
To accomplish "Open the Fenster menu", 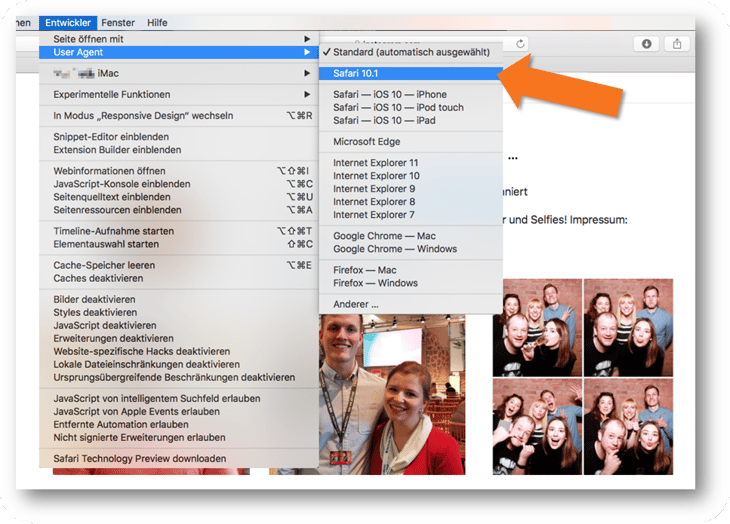I will tap(118, 22).
